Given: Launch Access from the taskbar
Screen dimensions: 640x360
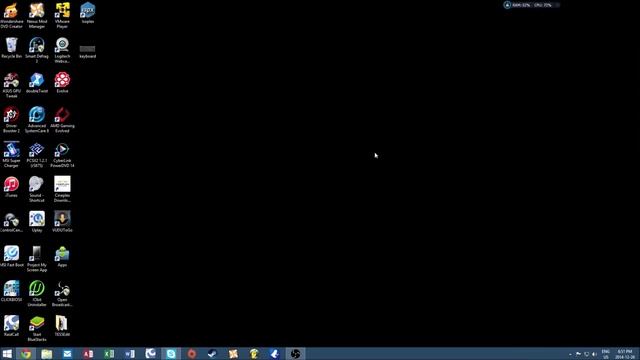Looking at the screenshot, I should coord(88,353).
